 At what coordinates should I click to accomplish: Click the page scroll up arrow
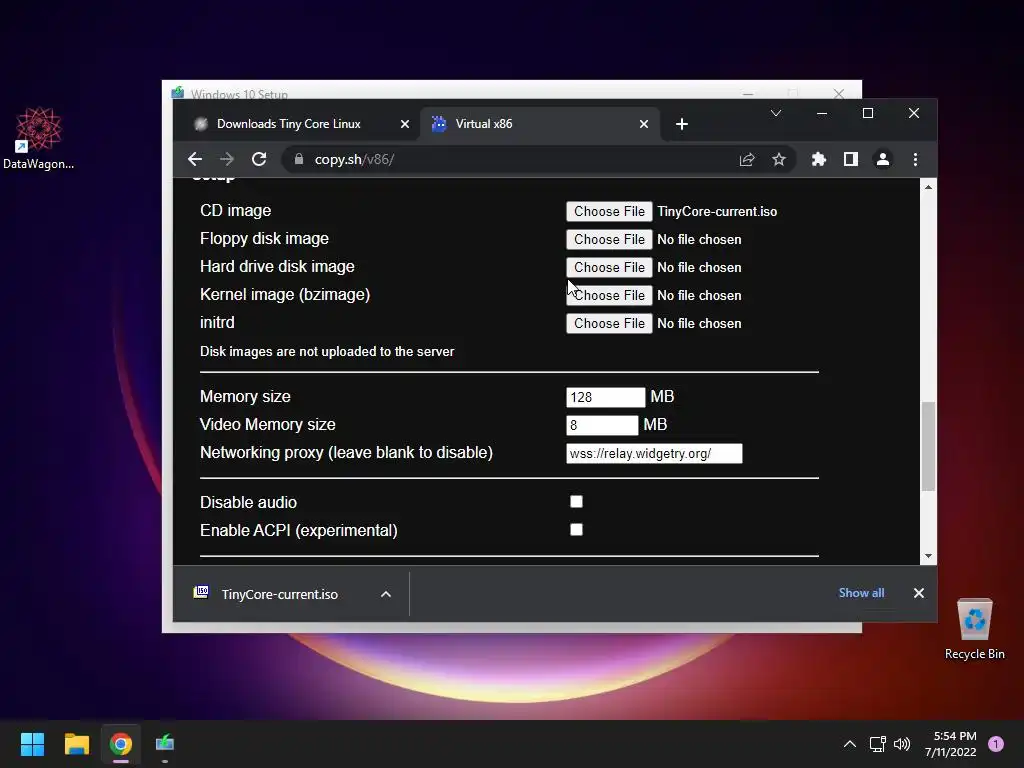(x=928, y=187)
